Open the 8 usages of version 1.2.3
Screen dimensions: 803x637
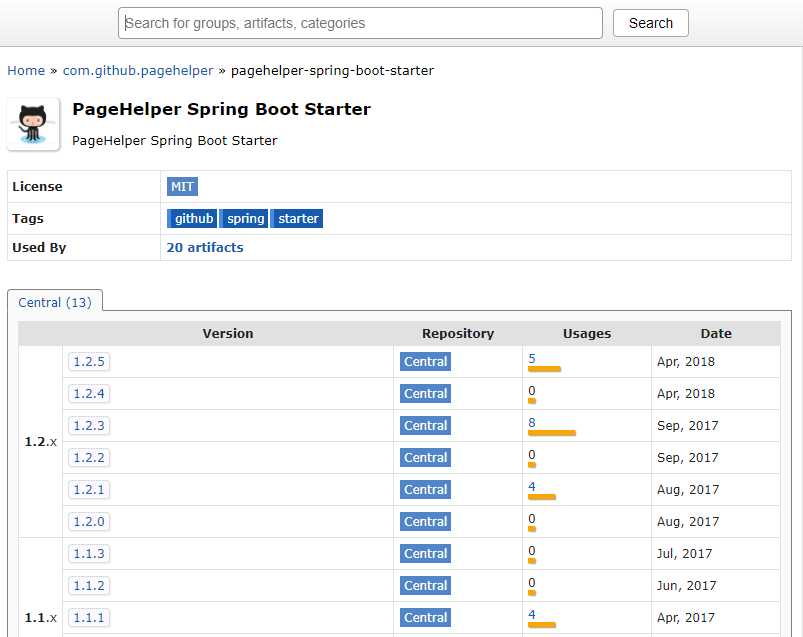click(532, 422)
